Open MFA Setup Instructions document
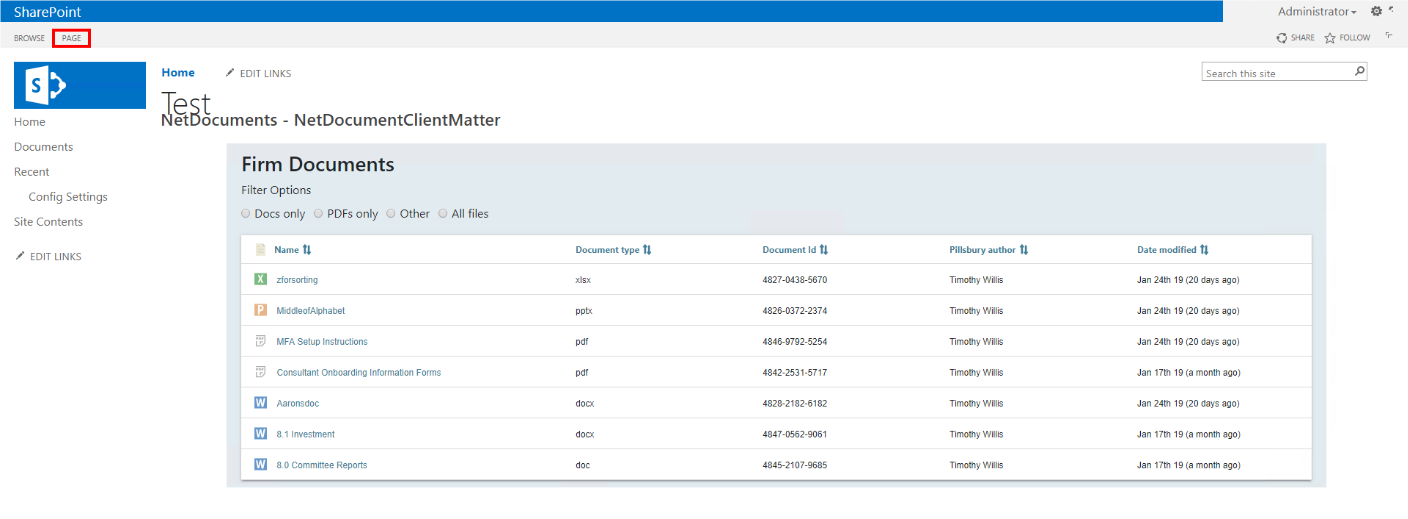 coord(322,342)
